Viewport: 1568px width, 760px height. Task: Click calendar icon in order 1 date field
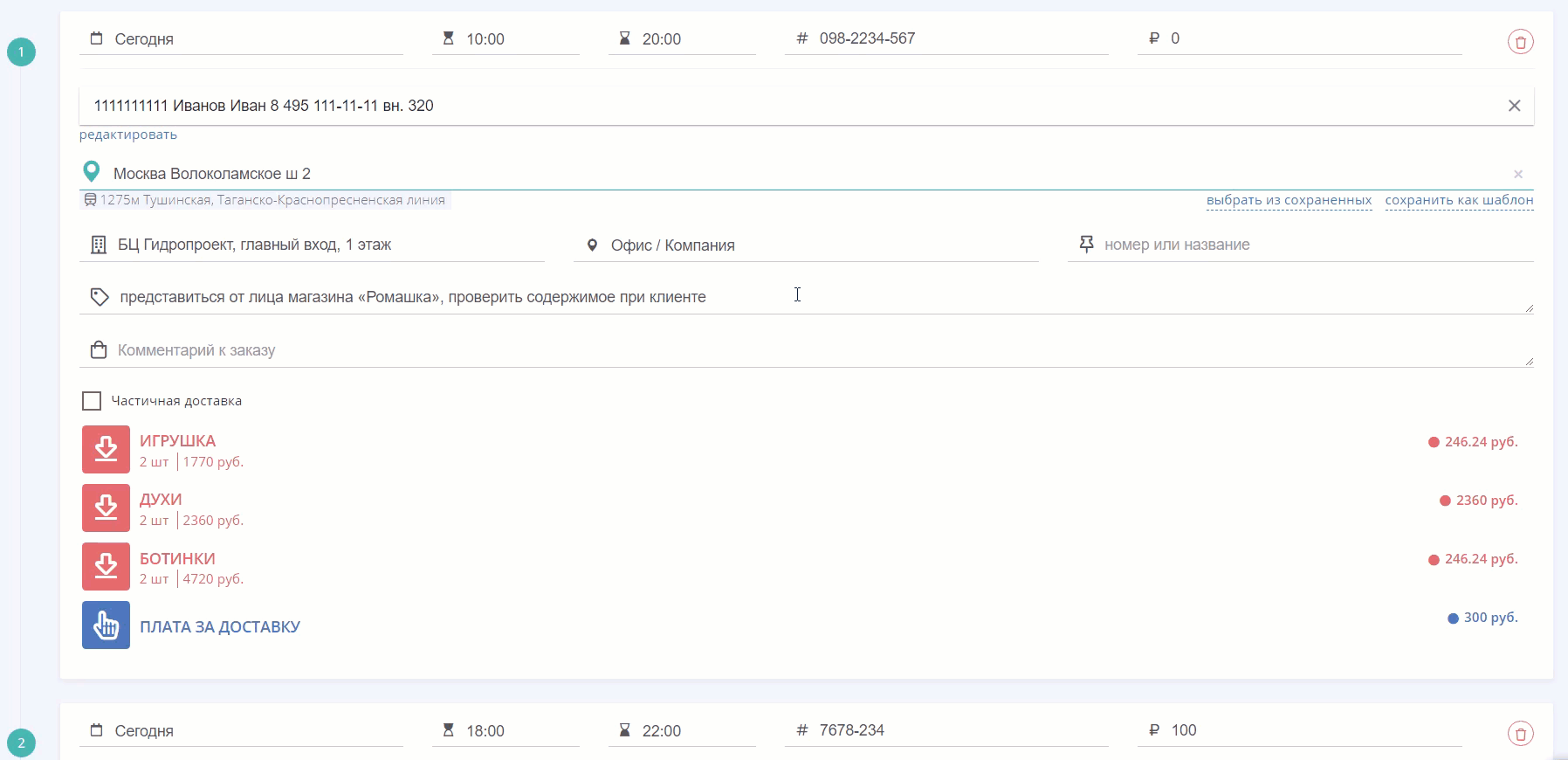(x=97, y=38)
